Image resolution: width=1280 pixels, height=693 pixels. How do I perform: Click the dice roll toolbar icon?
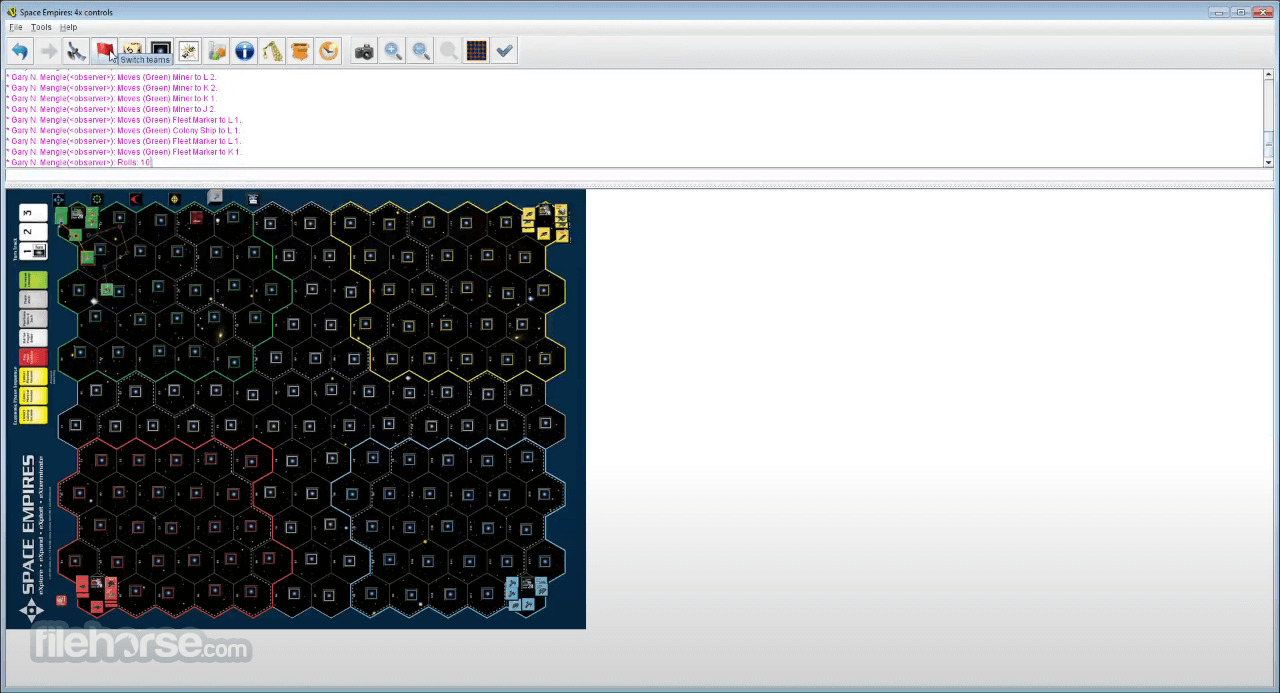point(132,48)
